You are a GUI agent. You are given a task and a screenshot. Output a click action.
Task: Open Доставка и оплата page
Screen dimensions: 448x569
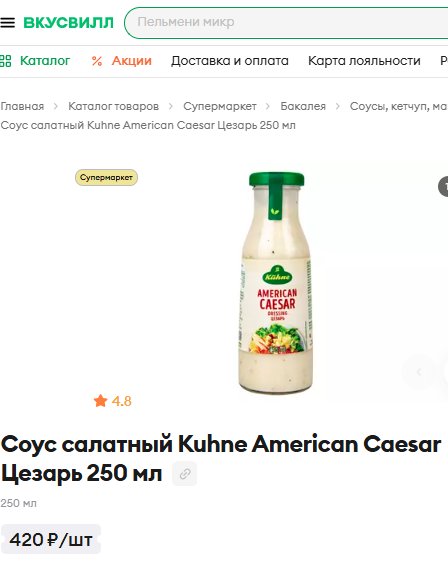(x=230, y=61)
